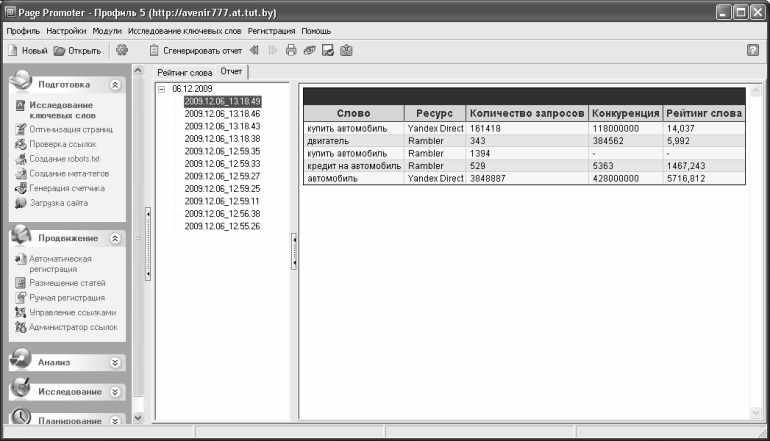Click the link administrator sidebar icon
The height and width of the screenshot is (441, 770).
point(20,327)
